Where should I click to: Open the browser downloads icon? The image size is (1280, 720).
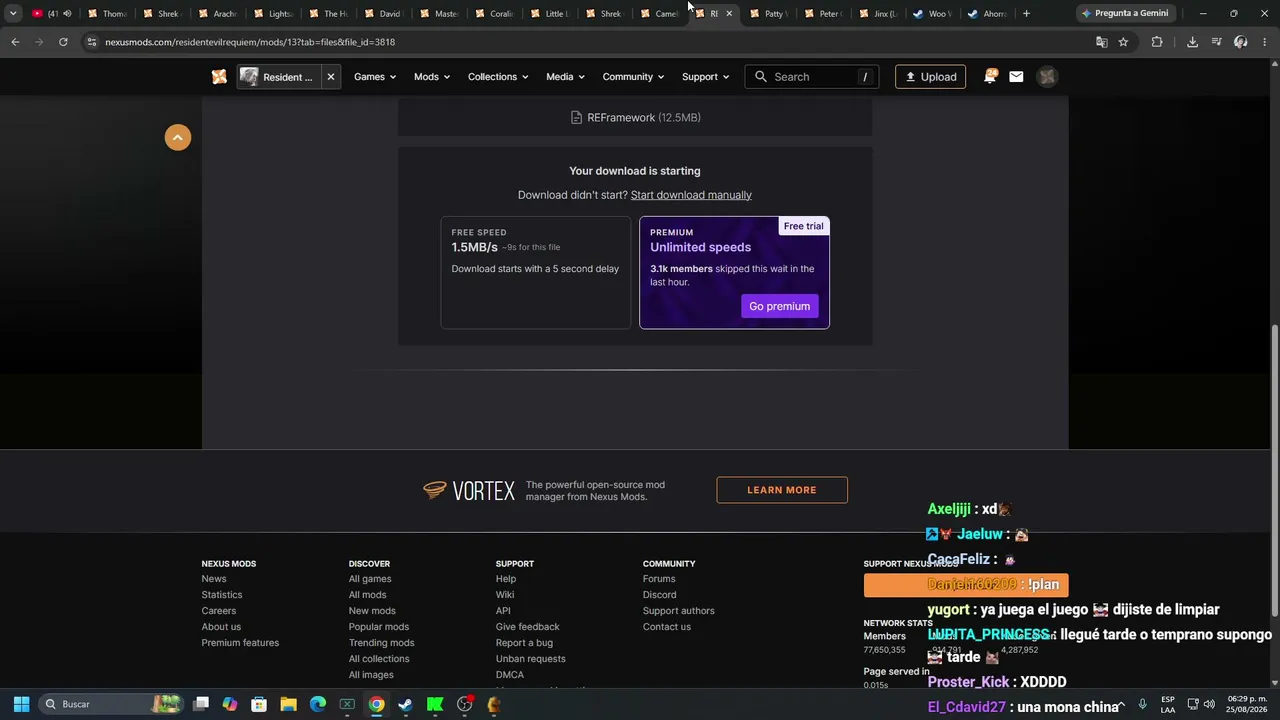pos(1192,42)
